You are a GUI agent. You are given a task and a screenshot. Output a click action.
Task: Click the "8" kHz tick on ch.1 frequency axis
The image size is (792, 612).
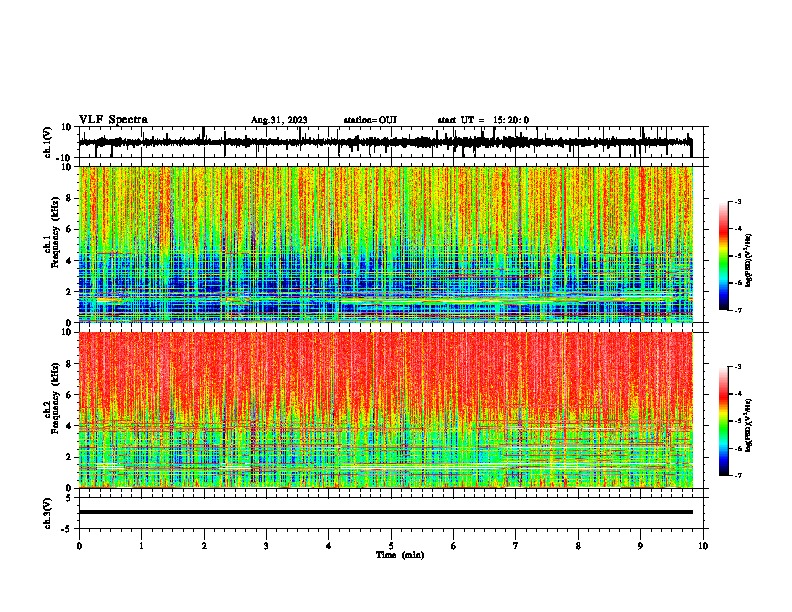(x=70, y=198)
